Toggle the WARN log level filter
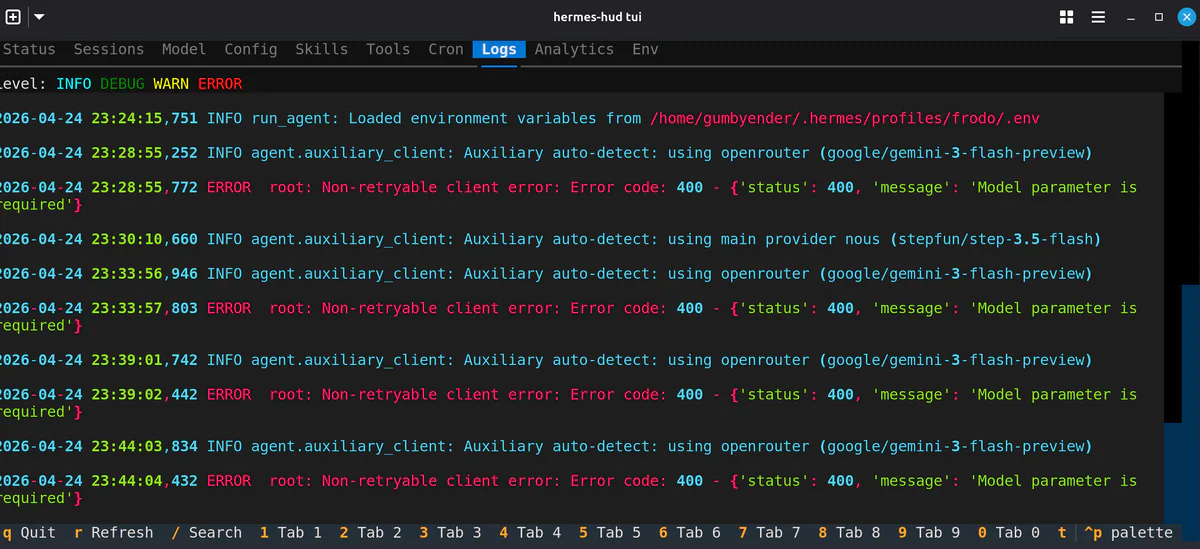1200x549 pixels. click(x=171, y=84)
